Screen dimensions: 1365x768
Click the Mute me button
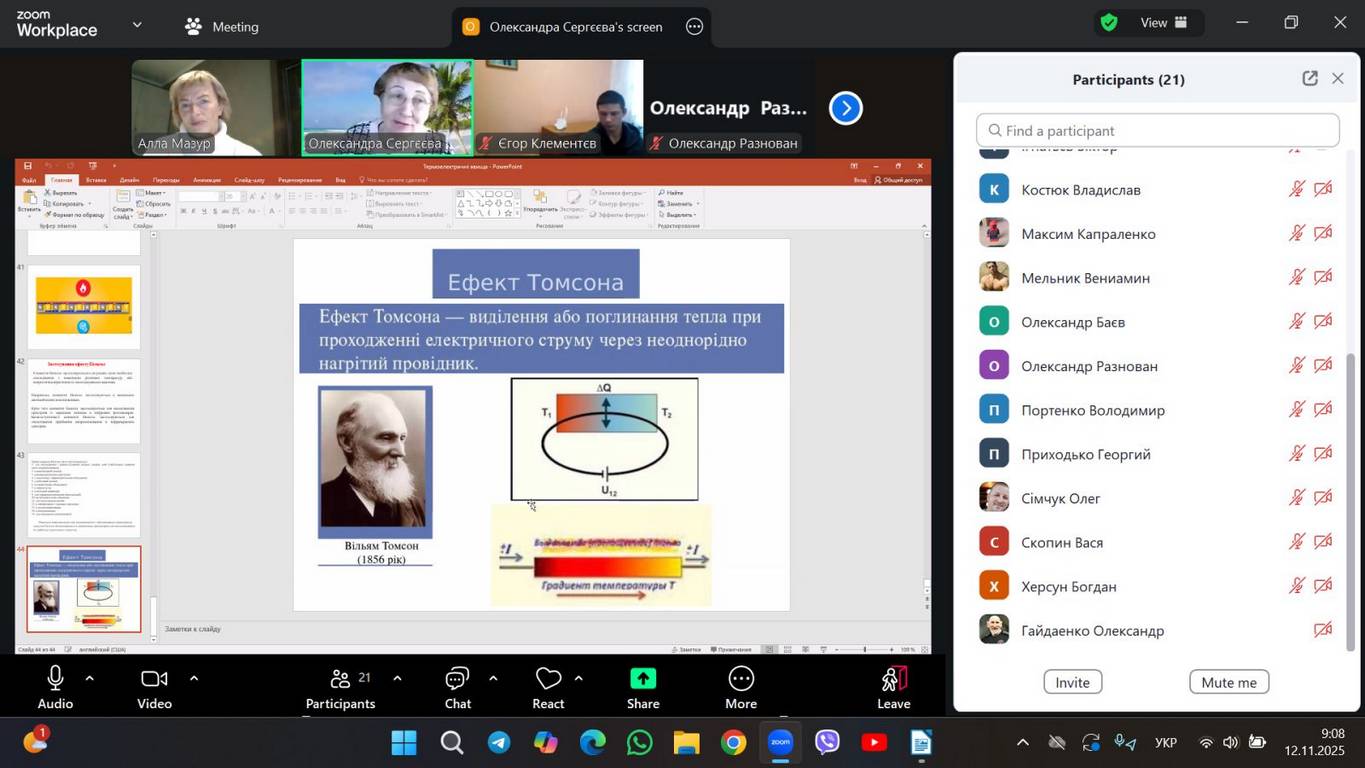(1228, 682)
